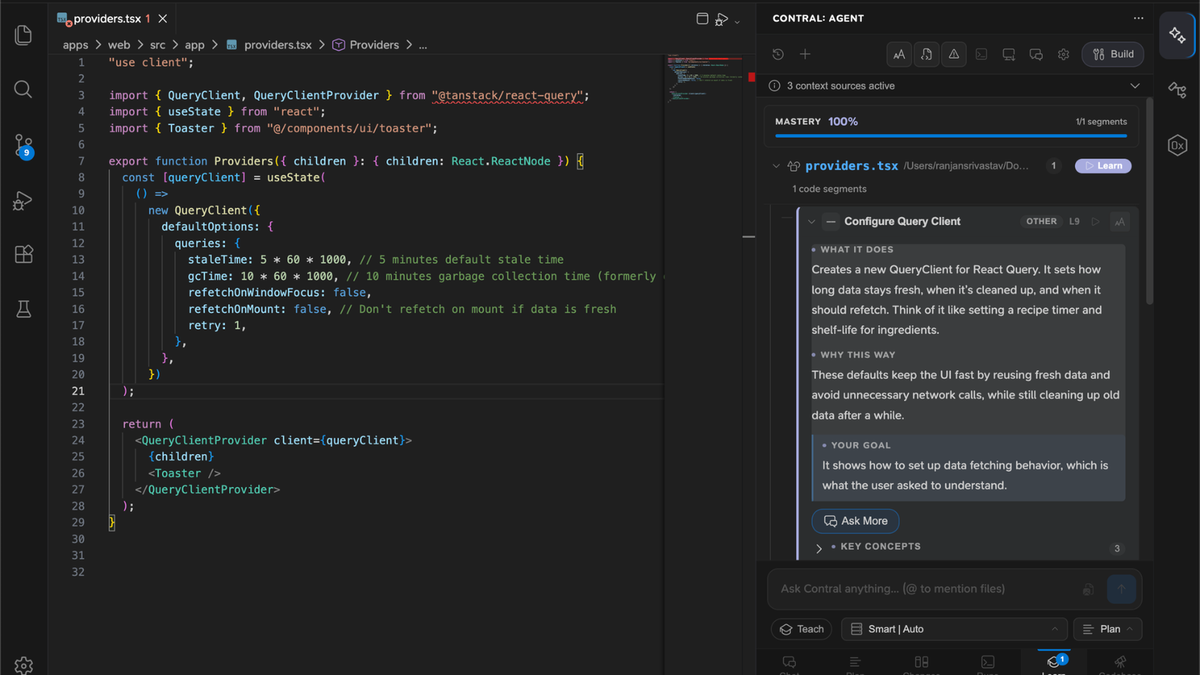Click the history icon in agent panel
1200x675 pixels.
pos(778,54)
